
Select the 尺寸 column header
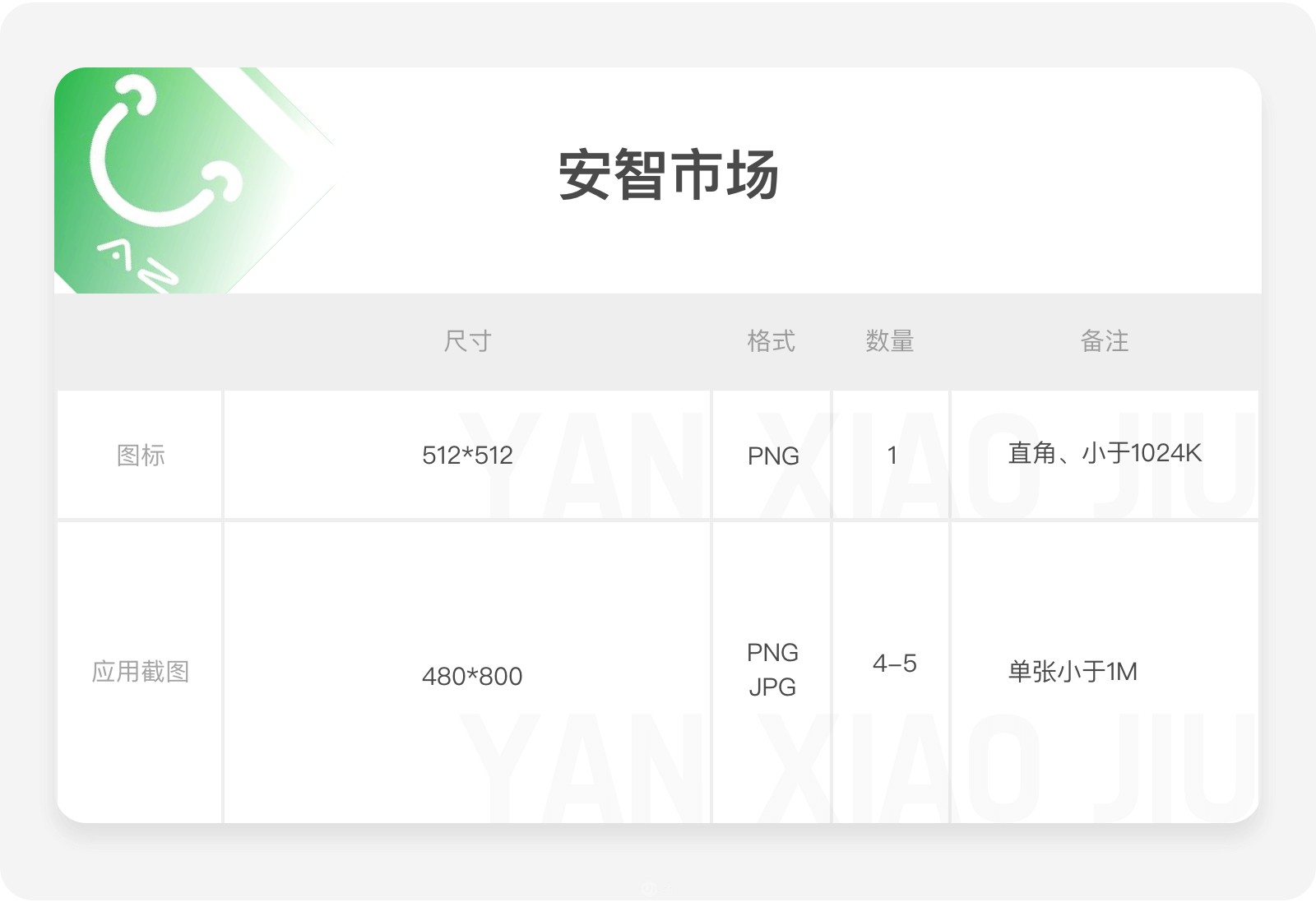pos(467,341)
